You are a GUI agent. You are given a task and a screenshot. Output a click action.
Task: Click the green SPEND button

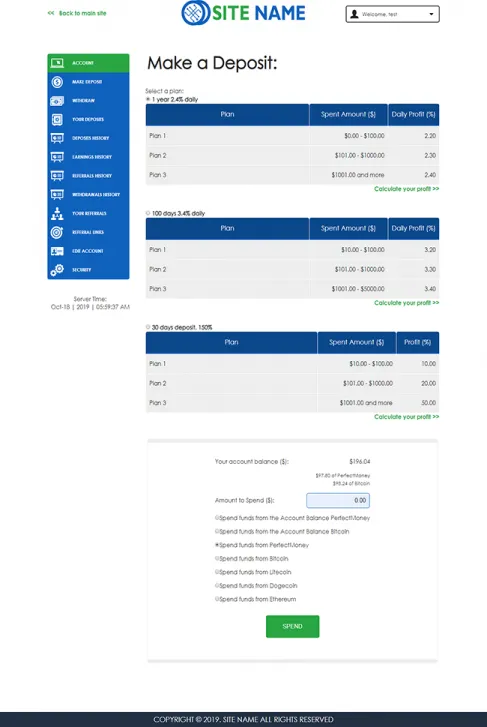(x=293, y=626)
